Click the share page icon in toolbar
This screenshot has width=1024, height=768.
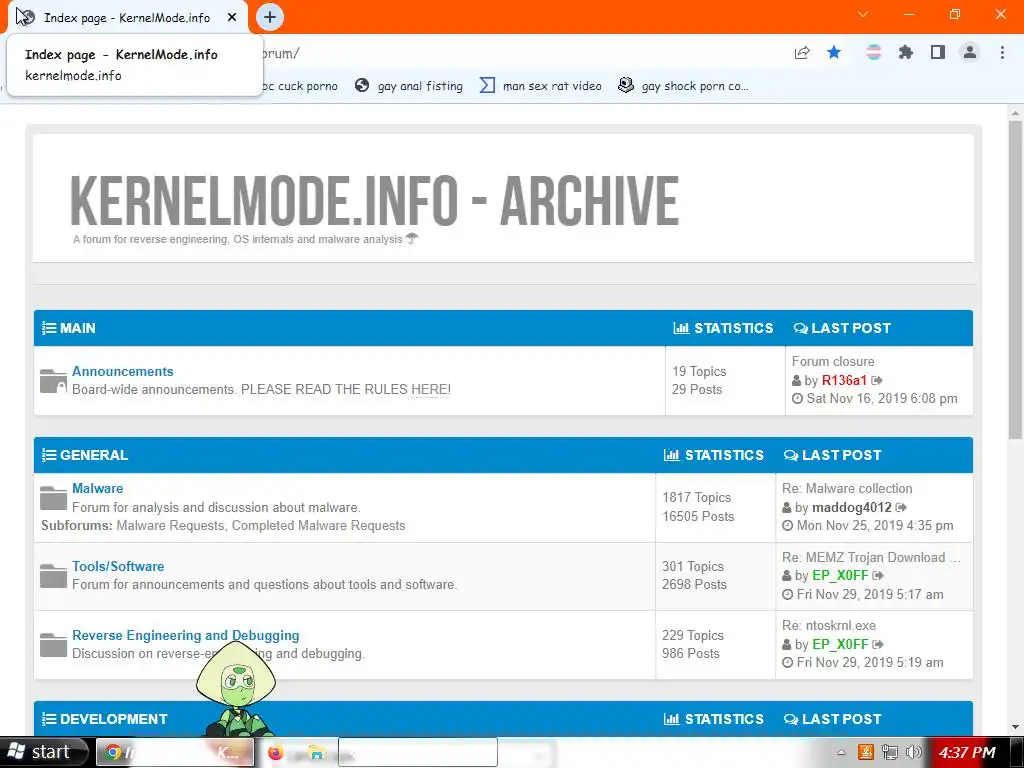tap(802, 53)
